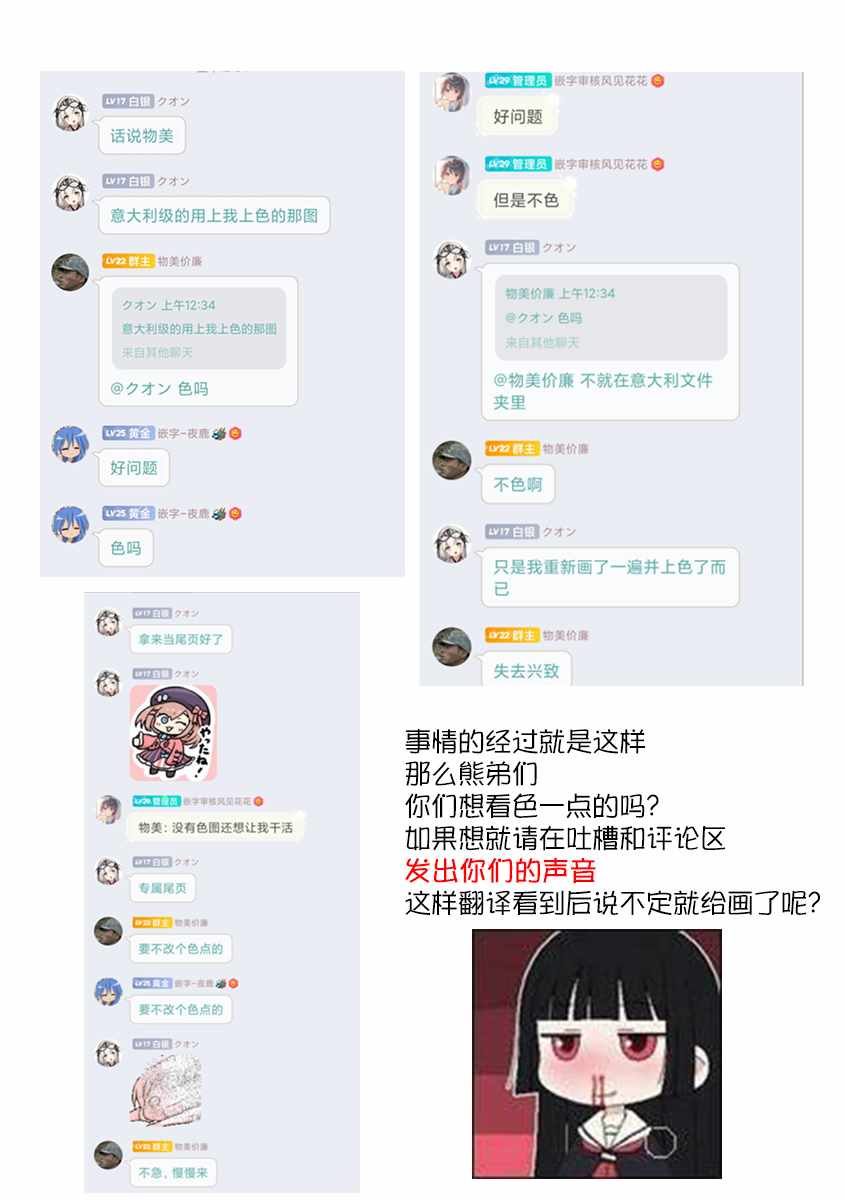Click the LV25 黄金 badge above '色吗' bubble

128,513
